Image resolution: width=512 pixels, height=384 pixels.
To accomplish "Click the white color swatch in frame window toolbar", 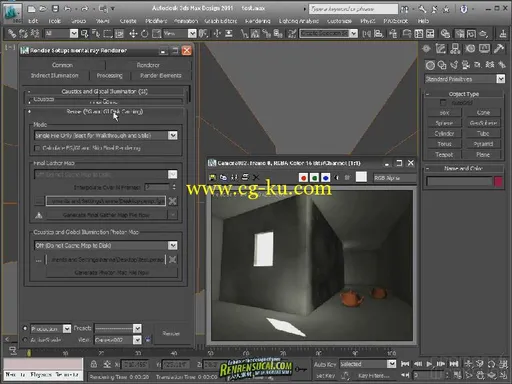I will click(361, 177).
